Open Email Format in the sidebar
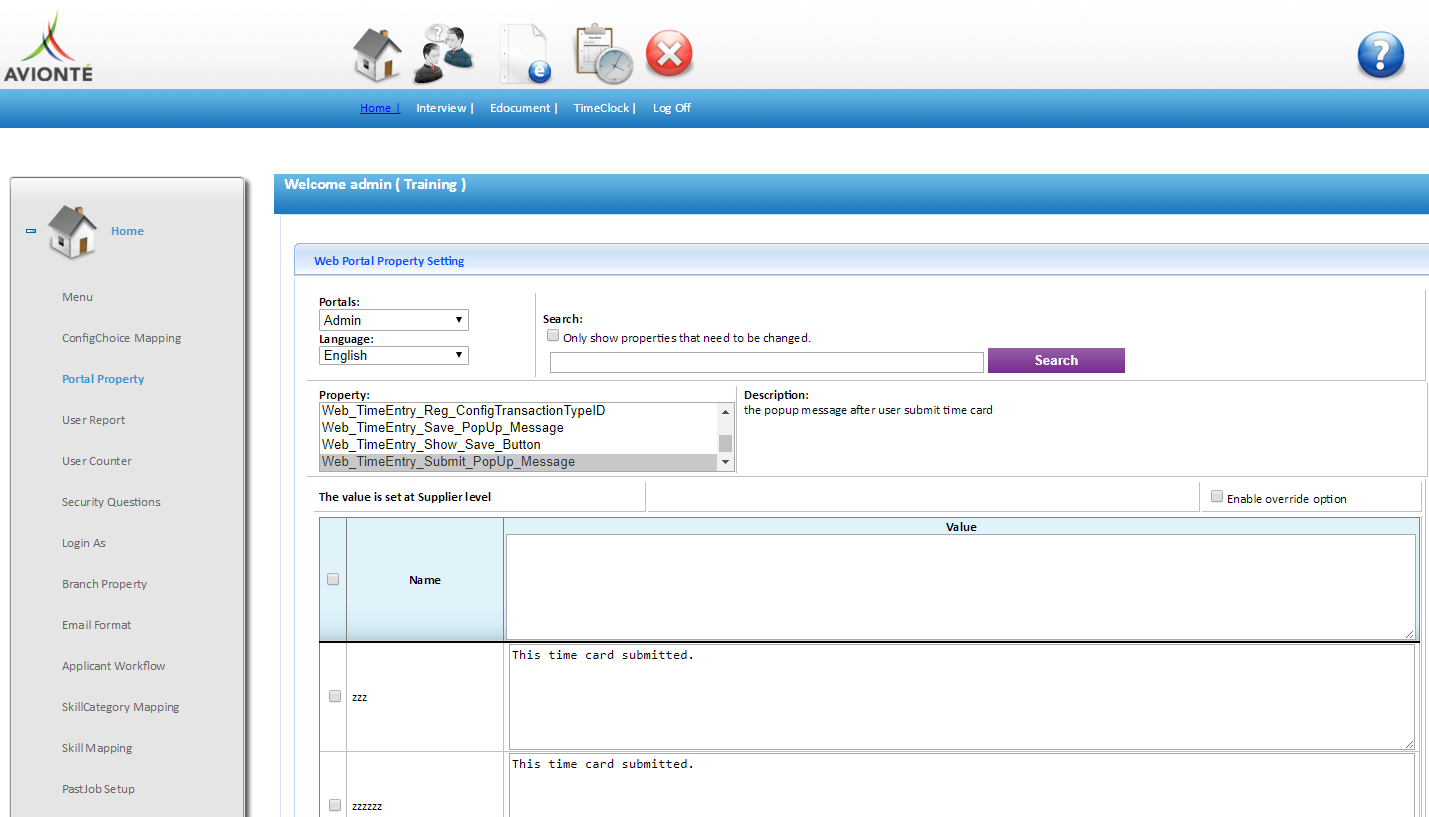This screenshot has width=1429, height=817. pos(97,625)
